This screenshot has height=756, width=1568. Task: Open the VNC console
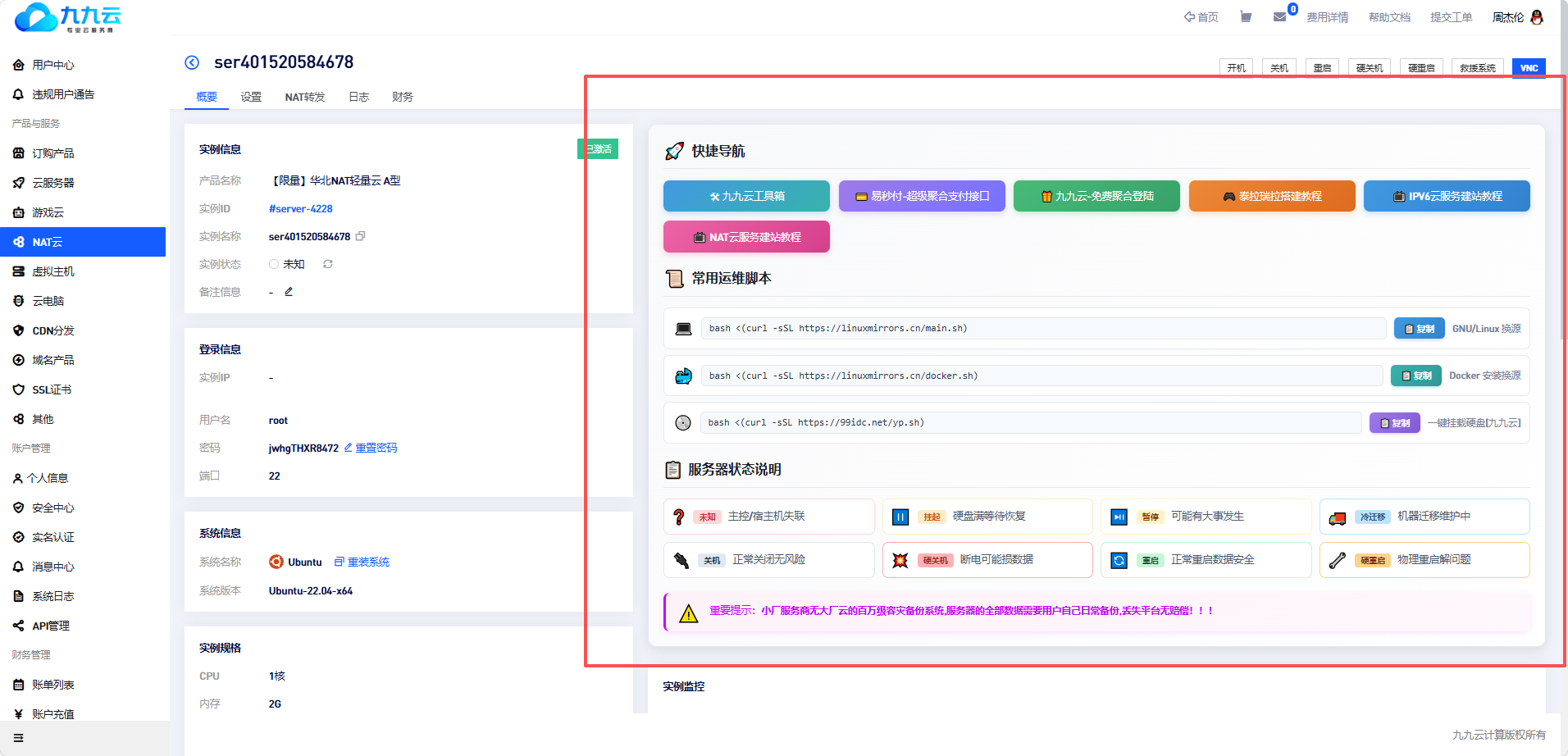(x=1529, y=67)
